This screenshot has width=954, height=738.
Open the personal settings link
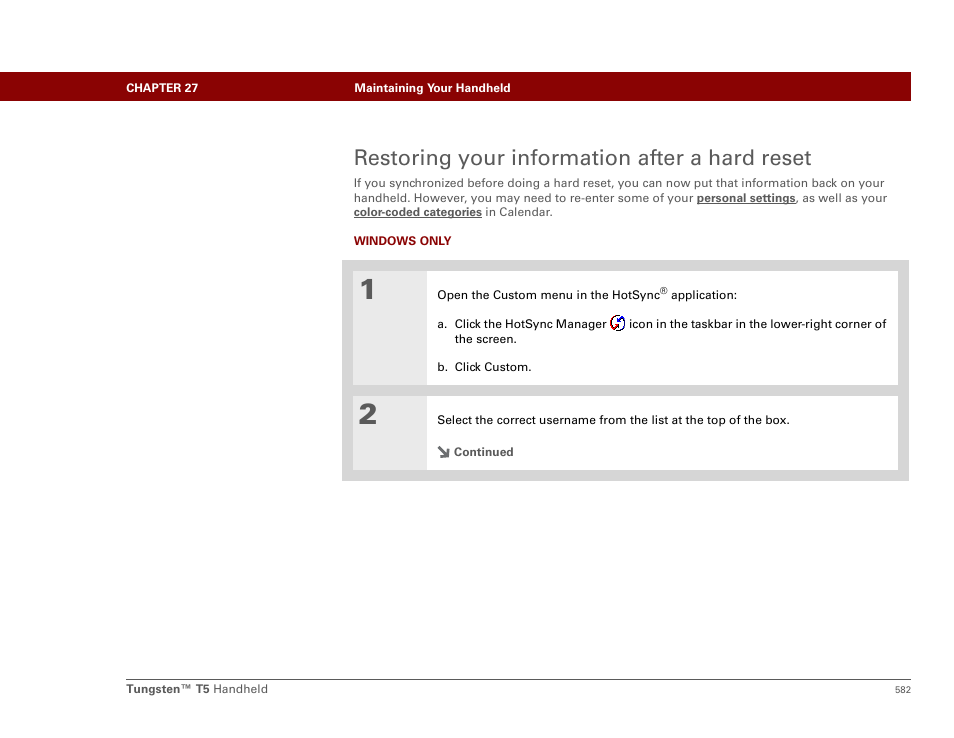click(745, 198)
